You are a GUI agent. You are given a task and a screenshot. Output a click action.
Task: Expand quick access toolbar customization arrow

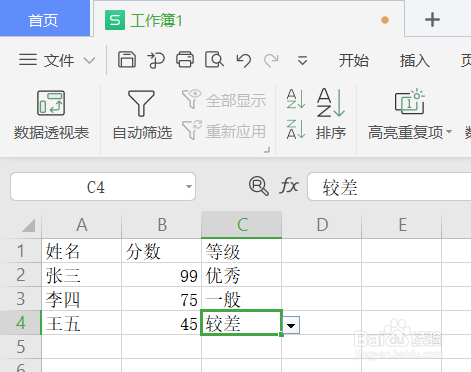302,61
